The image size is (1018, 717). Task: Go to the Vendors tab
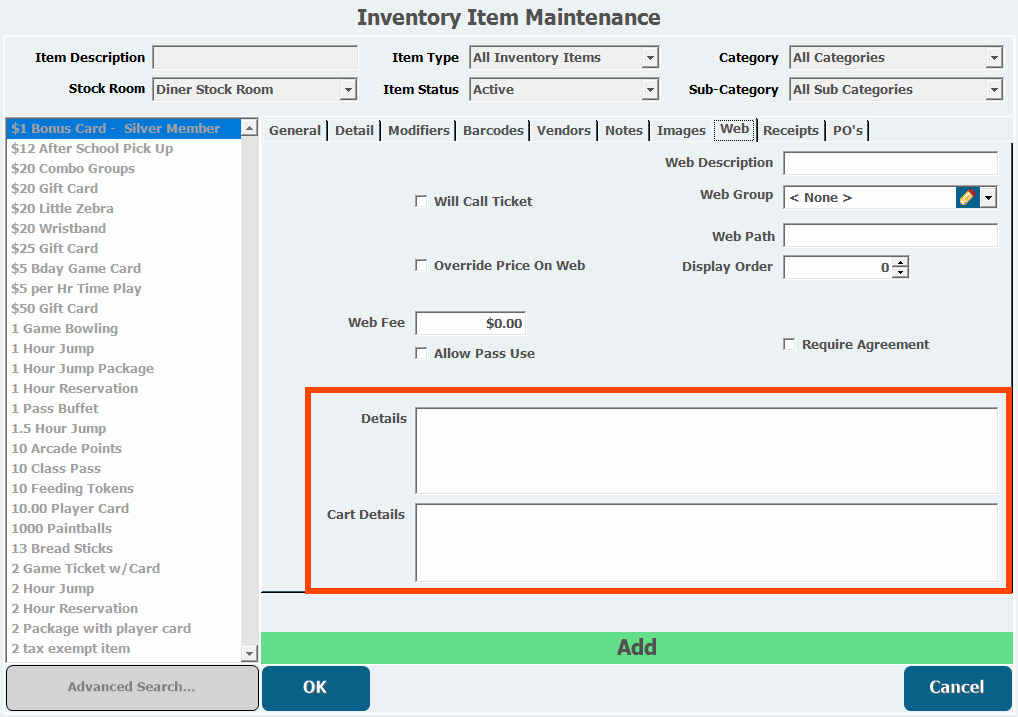(x=563, y=131)
